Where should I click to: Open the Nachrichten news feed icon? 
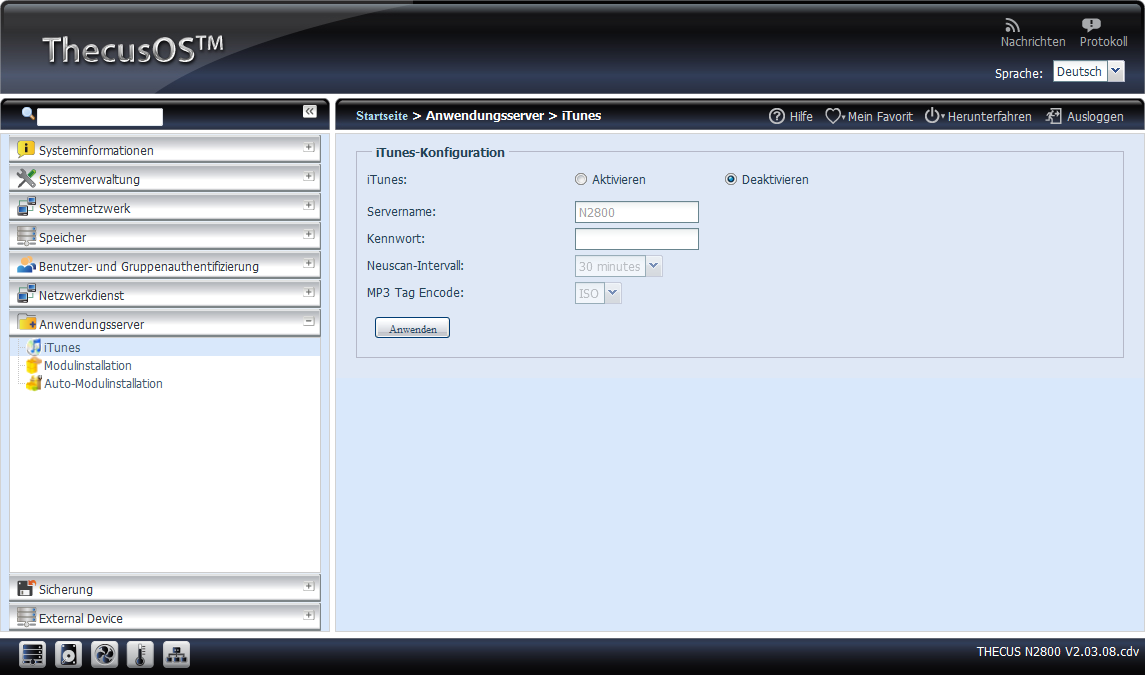(1011, 26)
